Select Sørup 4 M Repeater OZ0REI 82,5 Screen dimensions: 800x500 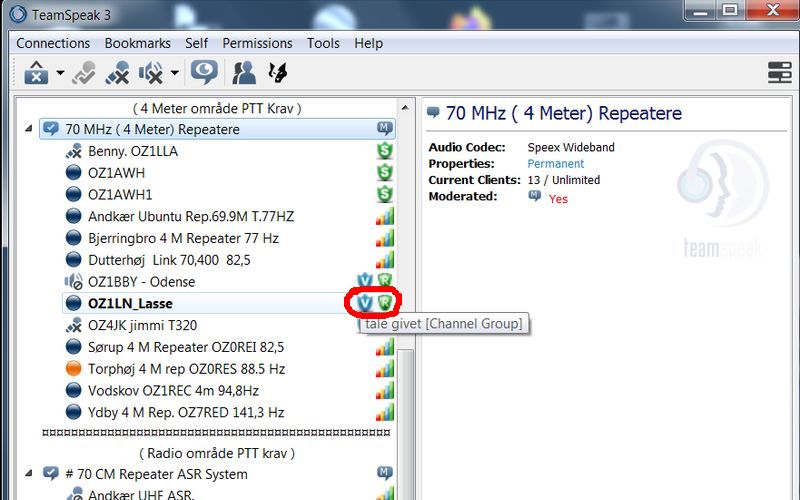(x=186, y=347)
